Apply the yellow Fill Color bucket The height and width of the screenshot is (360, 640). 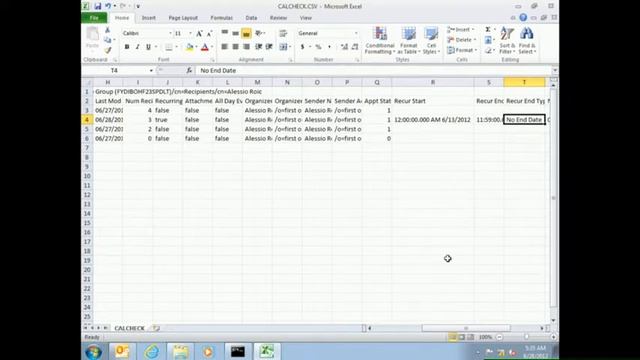[x=189, y=47]
